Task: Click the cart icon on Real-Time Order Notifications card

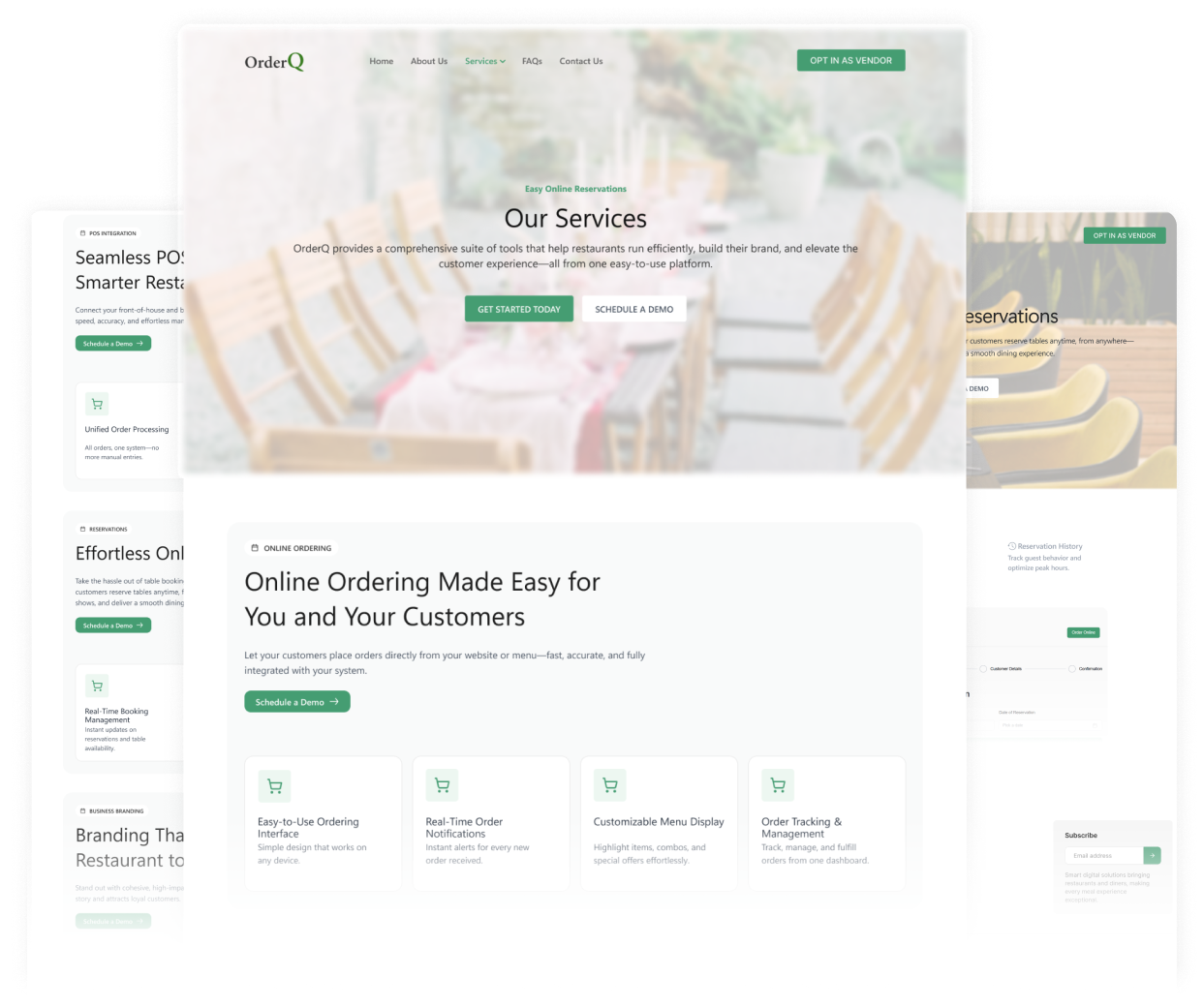Action: click(442, 785)
